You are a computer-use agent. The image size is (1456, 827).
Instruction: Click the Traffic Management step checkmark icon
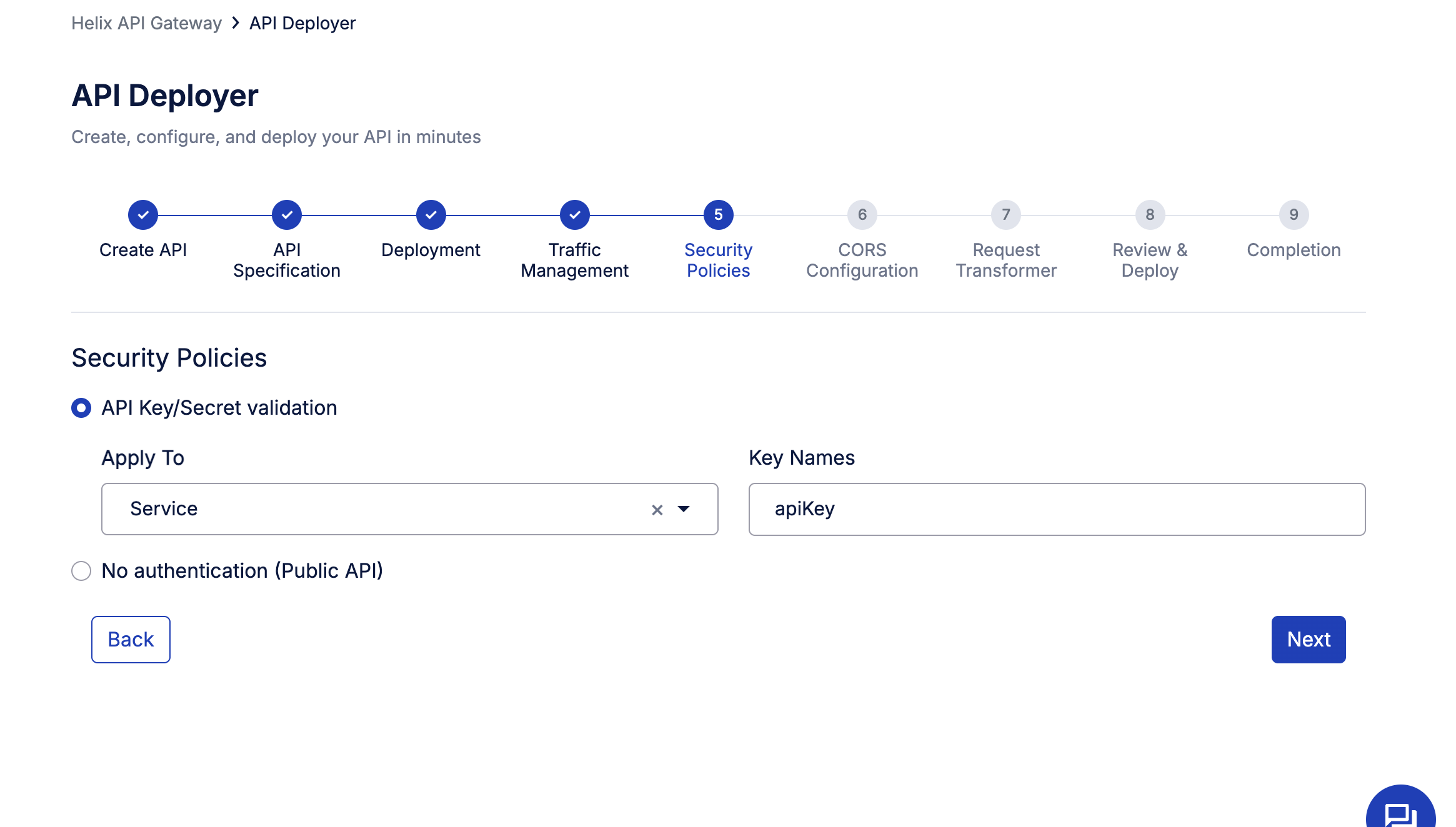click(575, 215)
